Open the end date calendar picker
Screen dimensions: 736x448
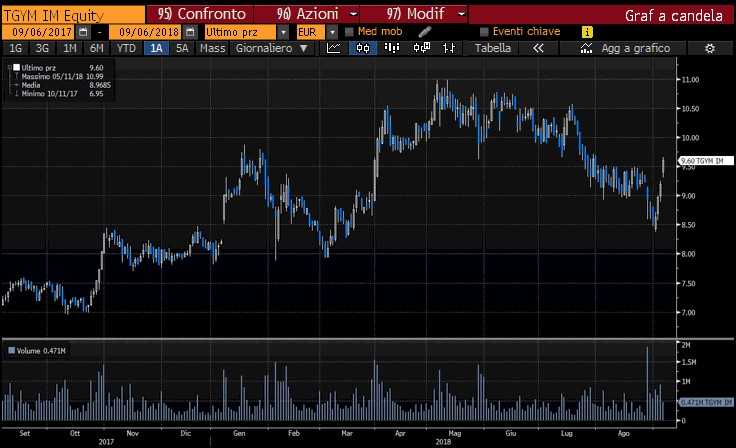point(190,32)
